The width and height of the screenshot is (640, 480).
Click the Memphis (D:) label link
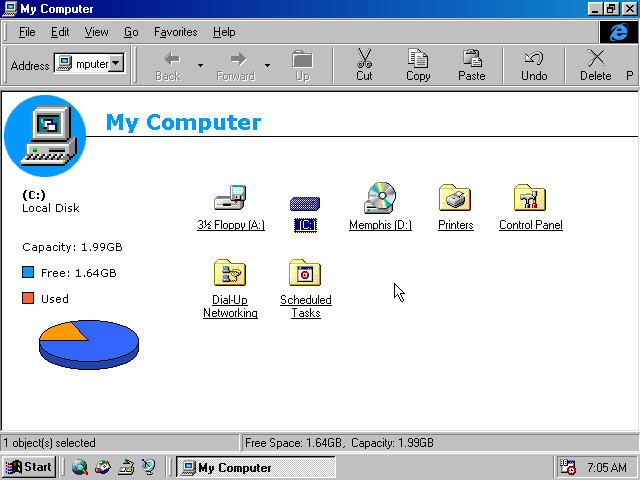pos(380,225)
